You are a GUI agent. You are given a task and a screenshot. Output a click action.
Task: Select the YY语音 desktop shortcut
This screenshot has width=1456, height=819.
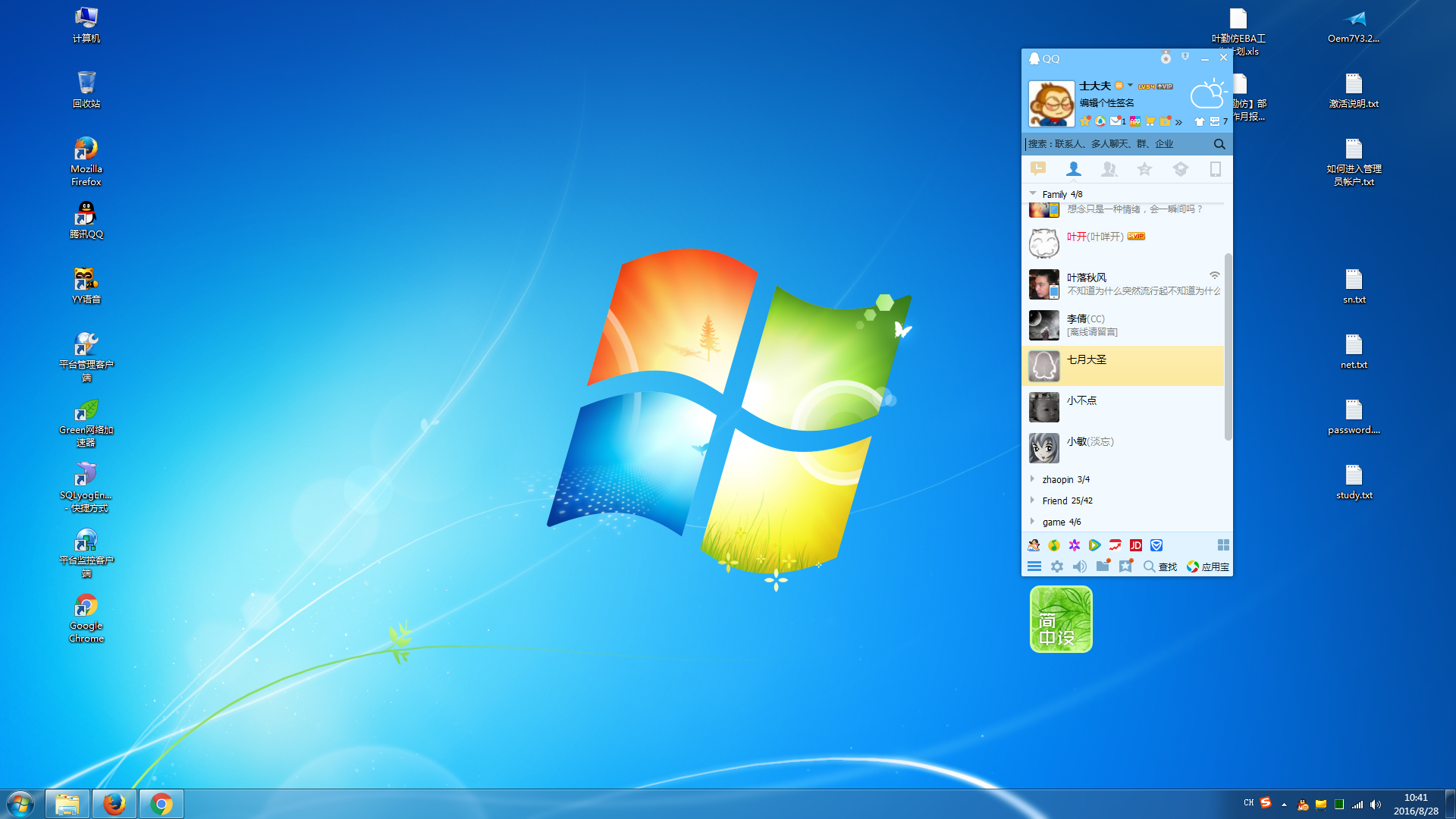[86, 286]
